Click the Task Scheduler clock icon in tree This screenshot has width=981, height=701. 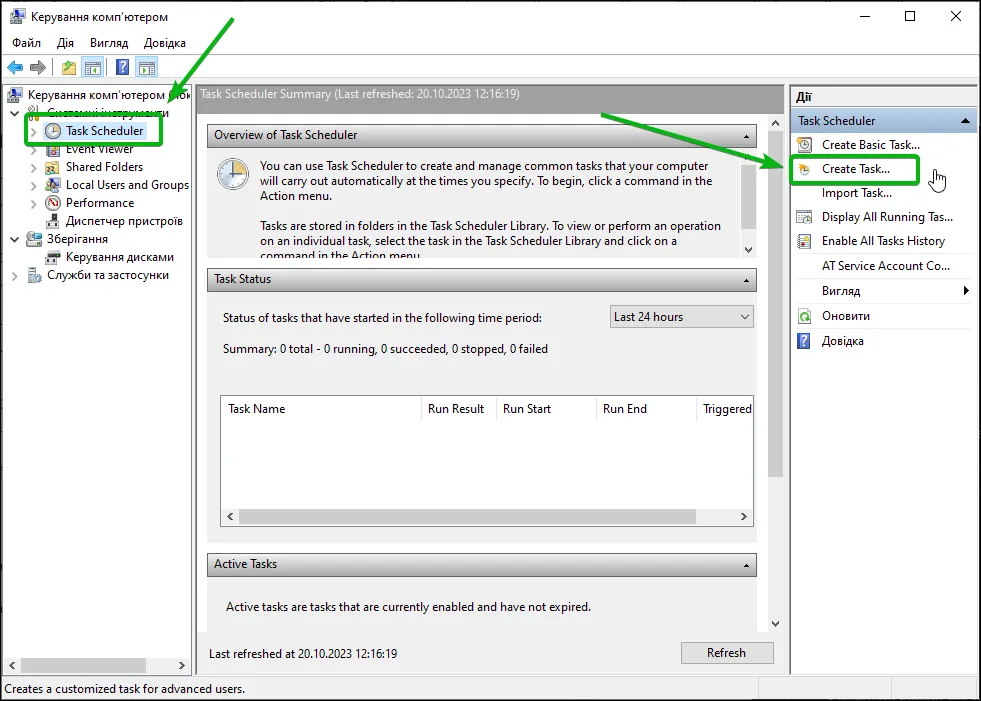pyautogui.click(x=53, y=131)
